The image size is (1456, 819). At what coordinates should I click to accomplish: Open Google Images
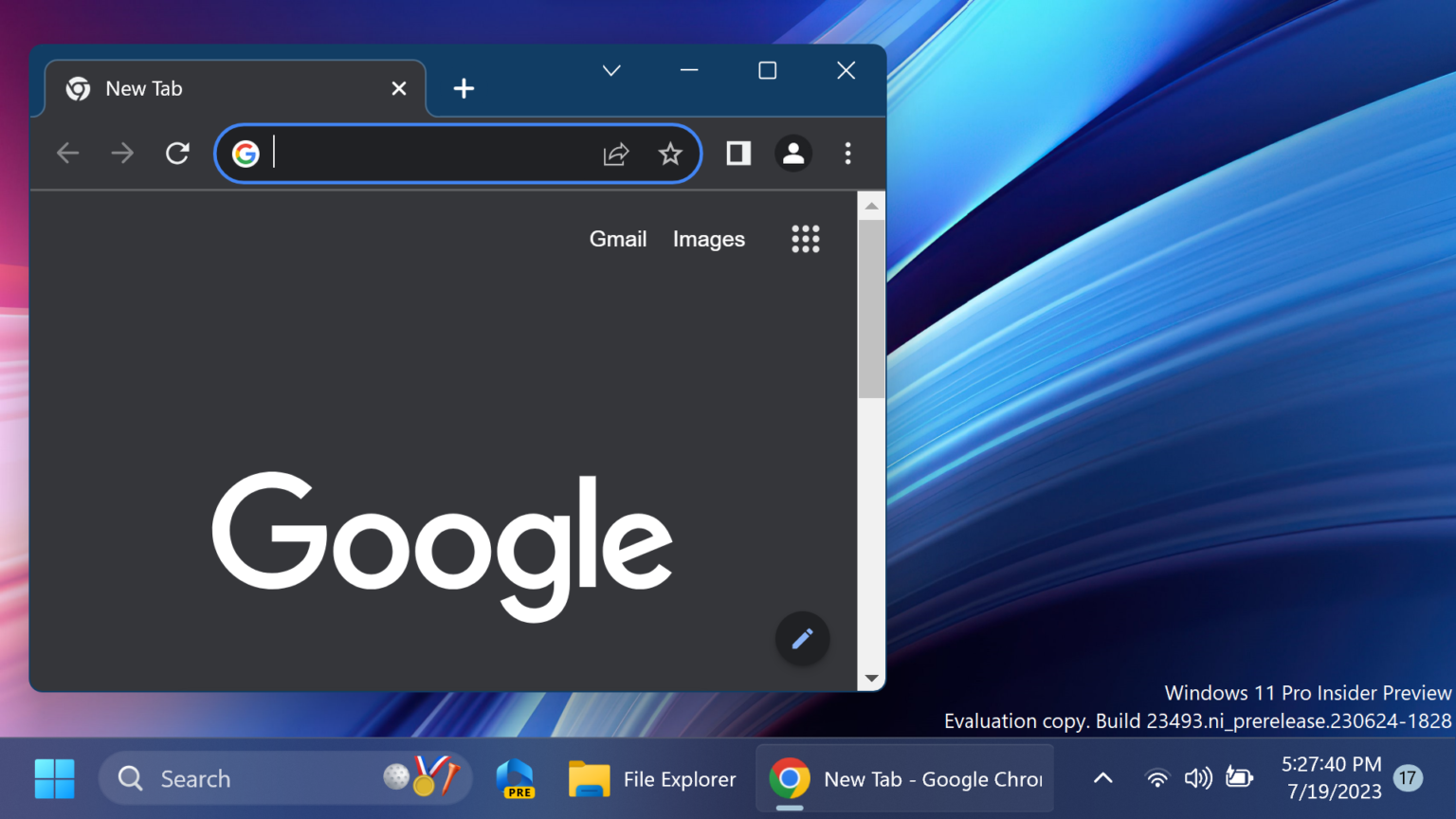708,238
